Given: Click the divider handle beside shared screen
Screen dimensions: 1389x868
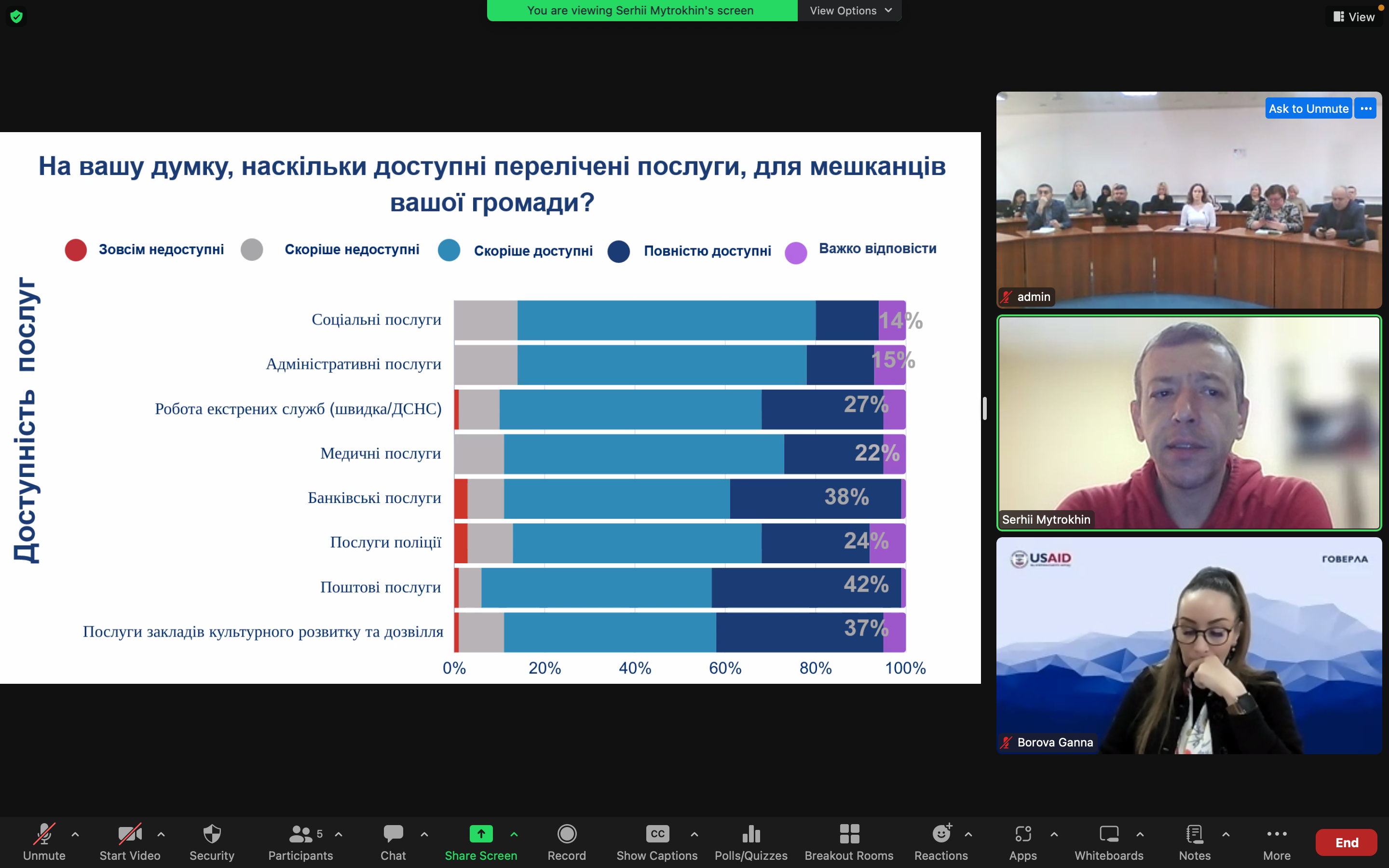Looking at the screenshot, I should tap(984, 408).
